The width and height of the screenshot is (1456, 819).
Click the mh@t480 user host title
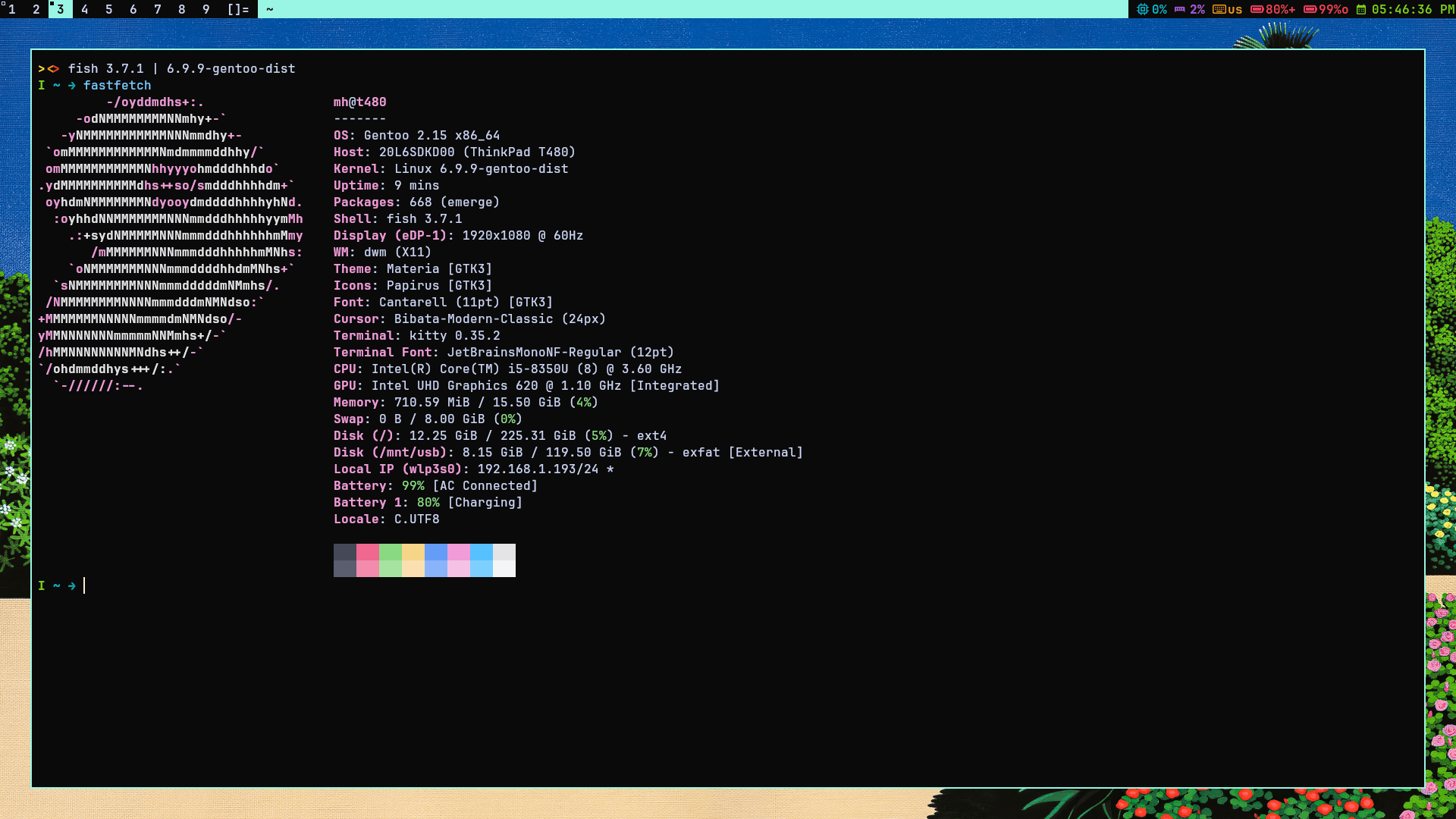click(x=359, y=102)
